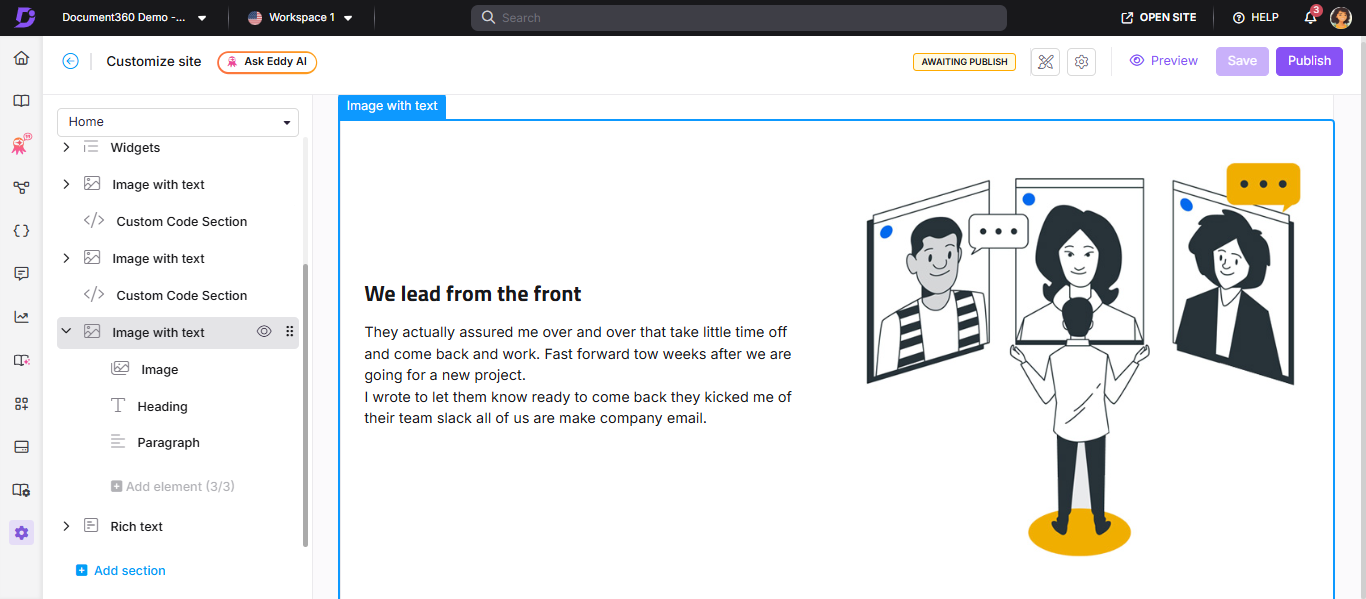Open the Home icon in left sidebar
The image size is (1366, 599).
[21, 58]
